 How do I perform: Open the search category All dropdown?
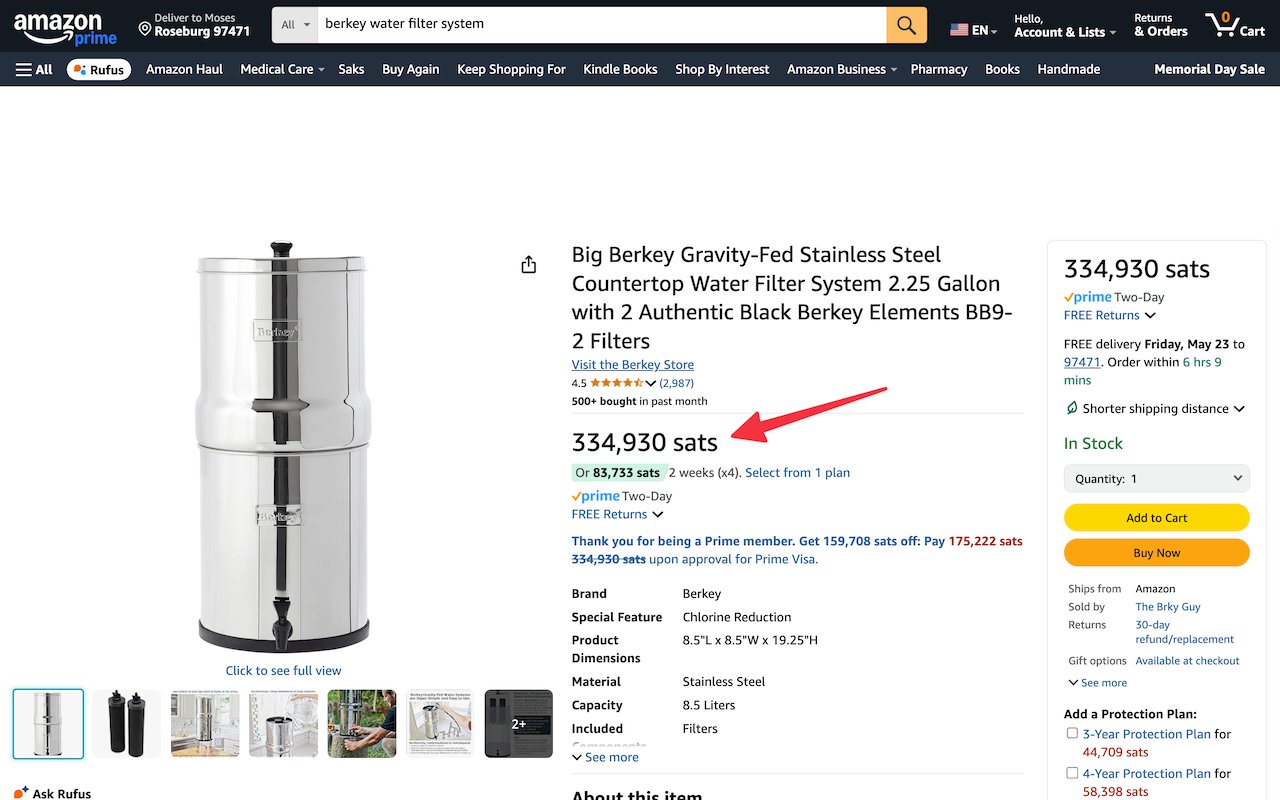pos(295,25)
